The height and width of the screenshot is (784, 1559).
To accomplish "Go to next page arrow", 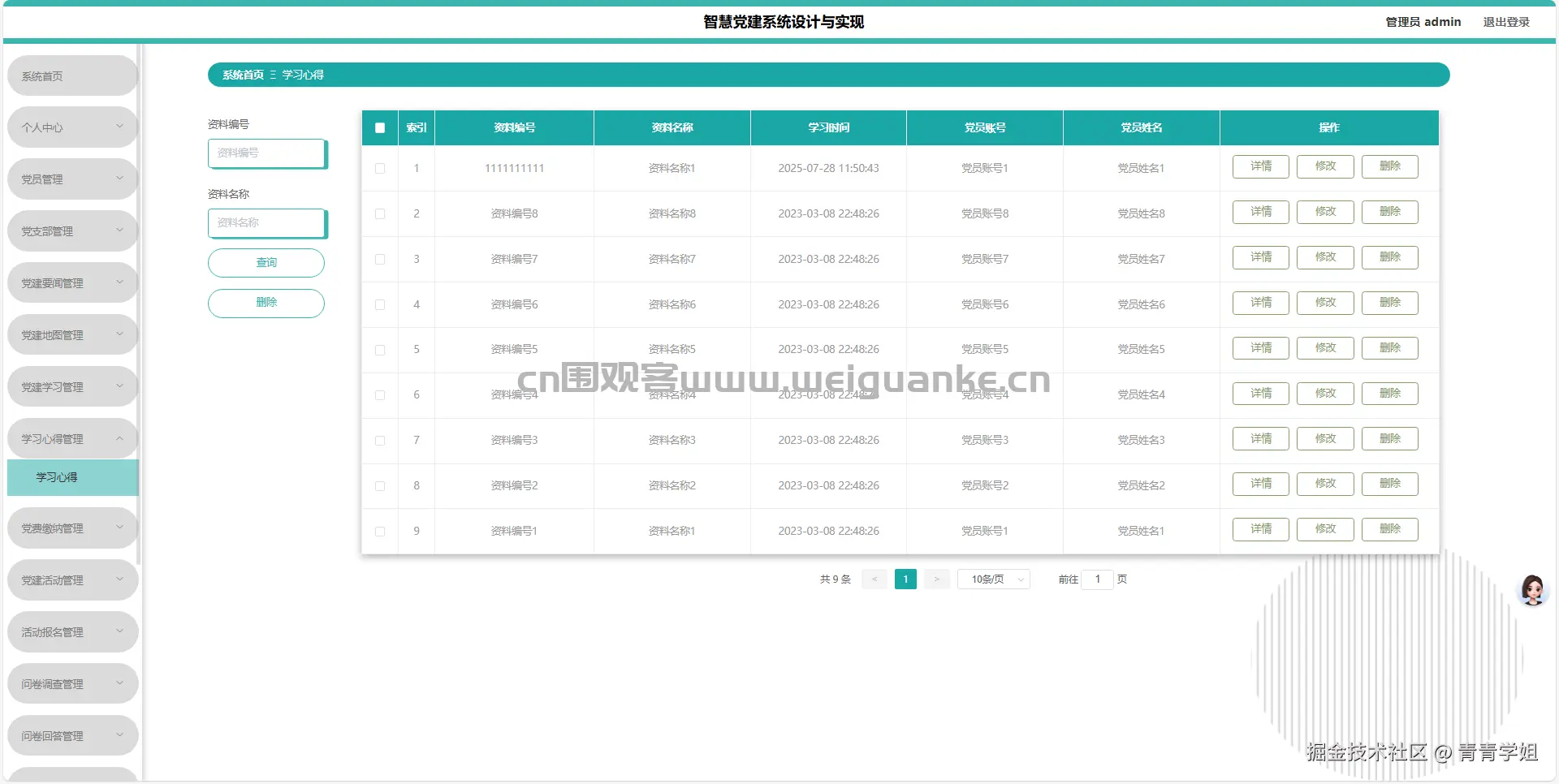I will tap(936, 579).
